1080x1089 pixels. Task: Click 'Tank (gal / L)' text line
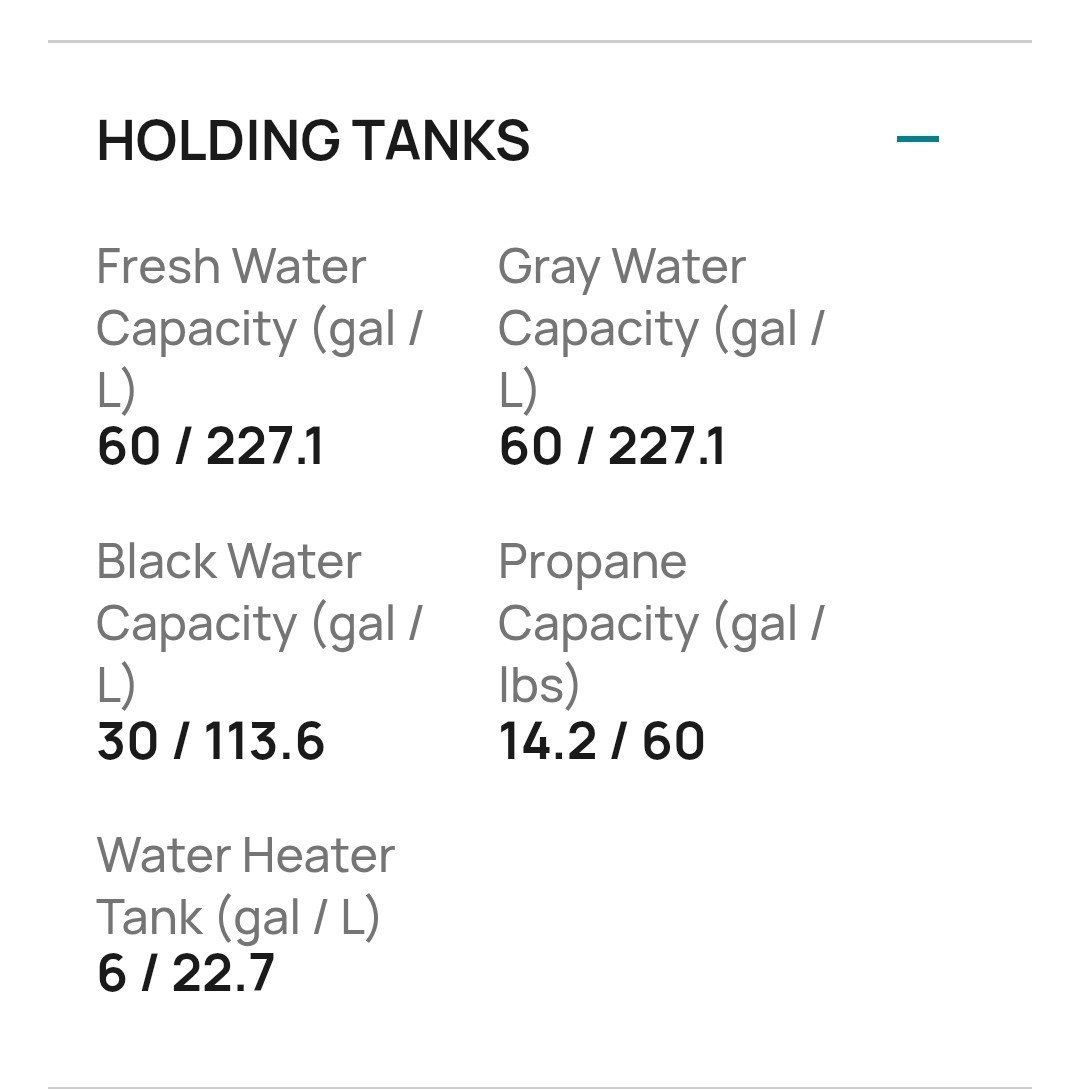tap(238, 918)
